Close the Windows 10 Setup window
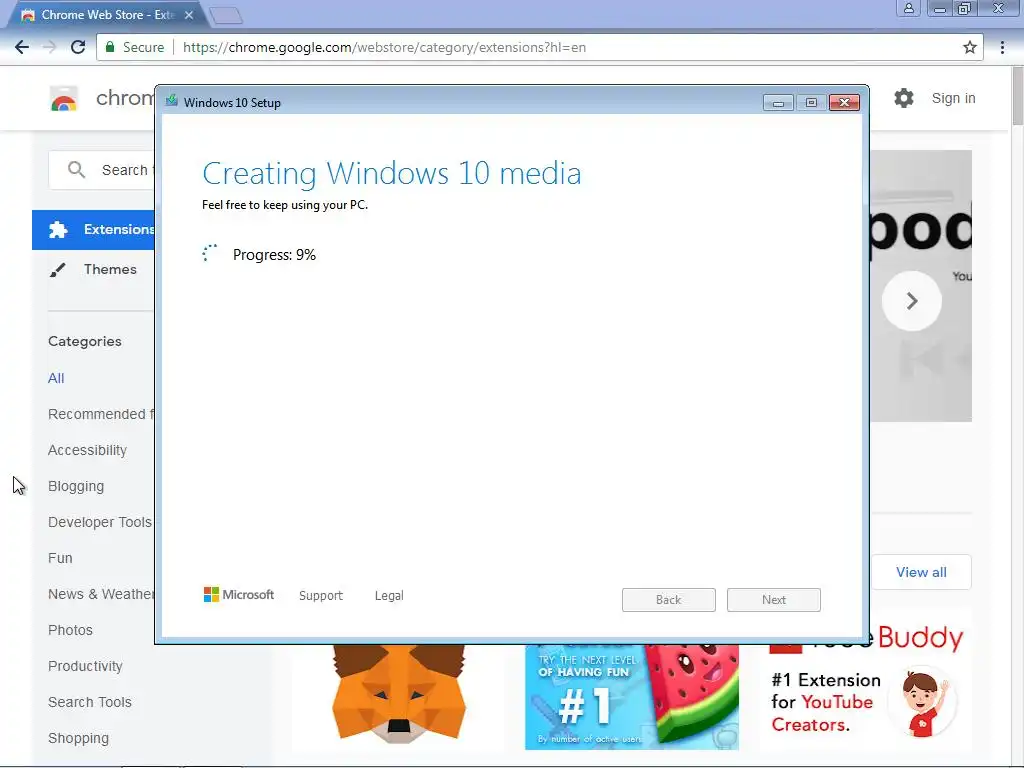1024x768 pixels. [844, 103]
